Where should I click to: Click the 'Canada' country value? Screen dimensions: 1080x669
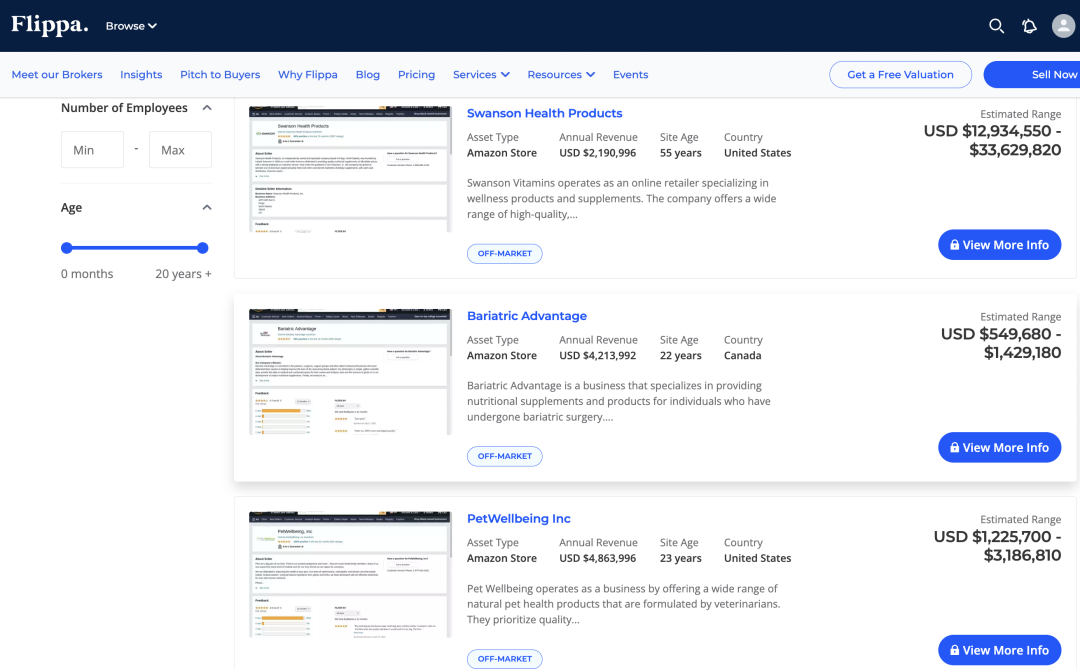(742, 356)
